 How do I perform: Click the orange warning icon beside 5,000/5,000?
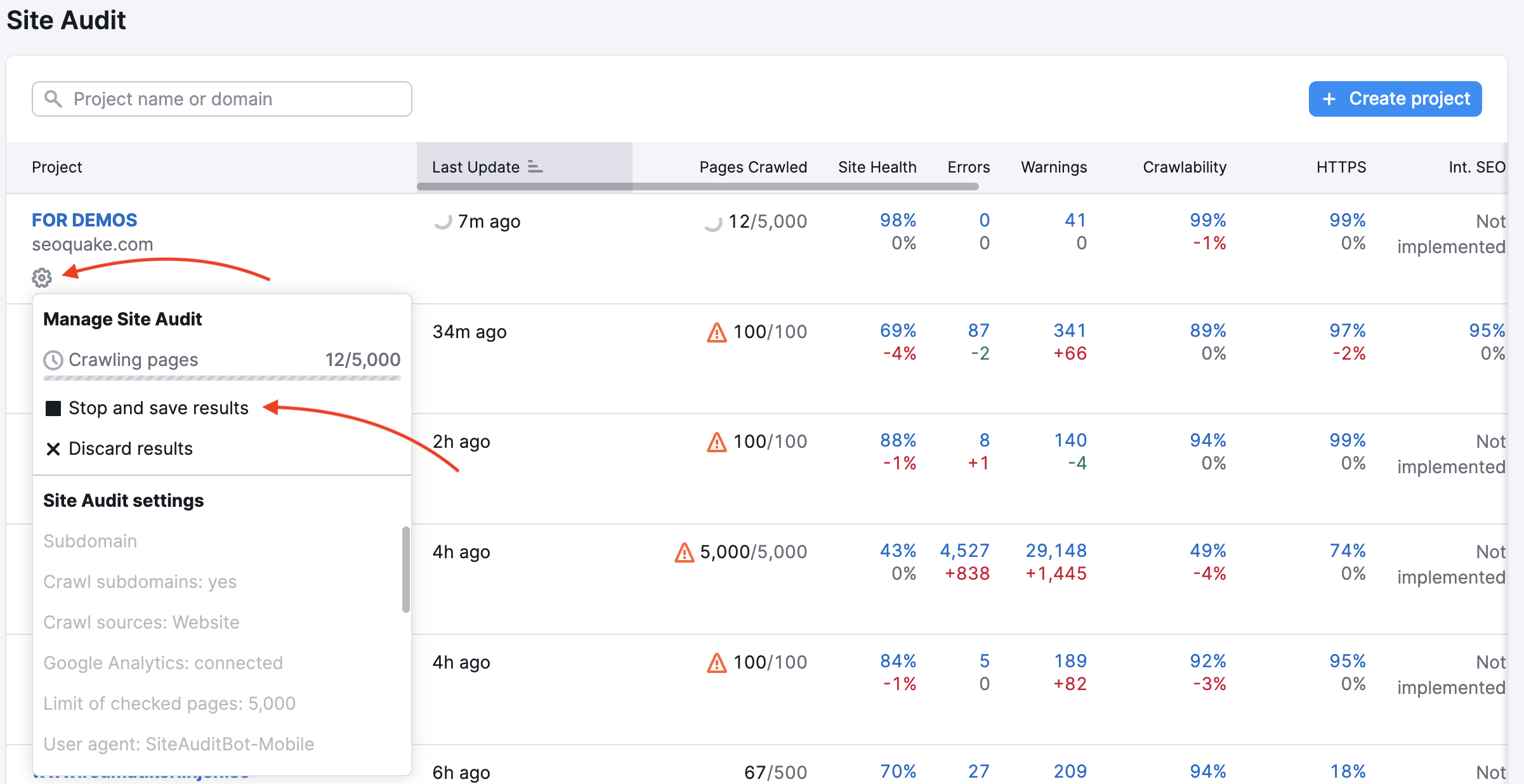[x=683, y=552]
